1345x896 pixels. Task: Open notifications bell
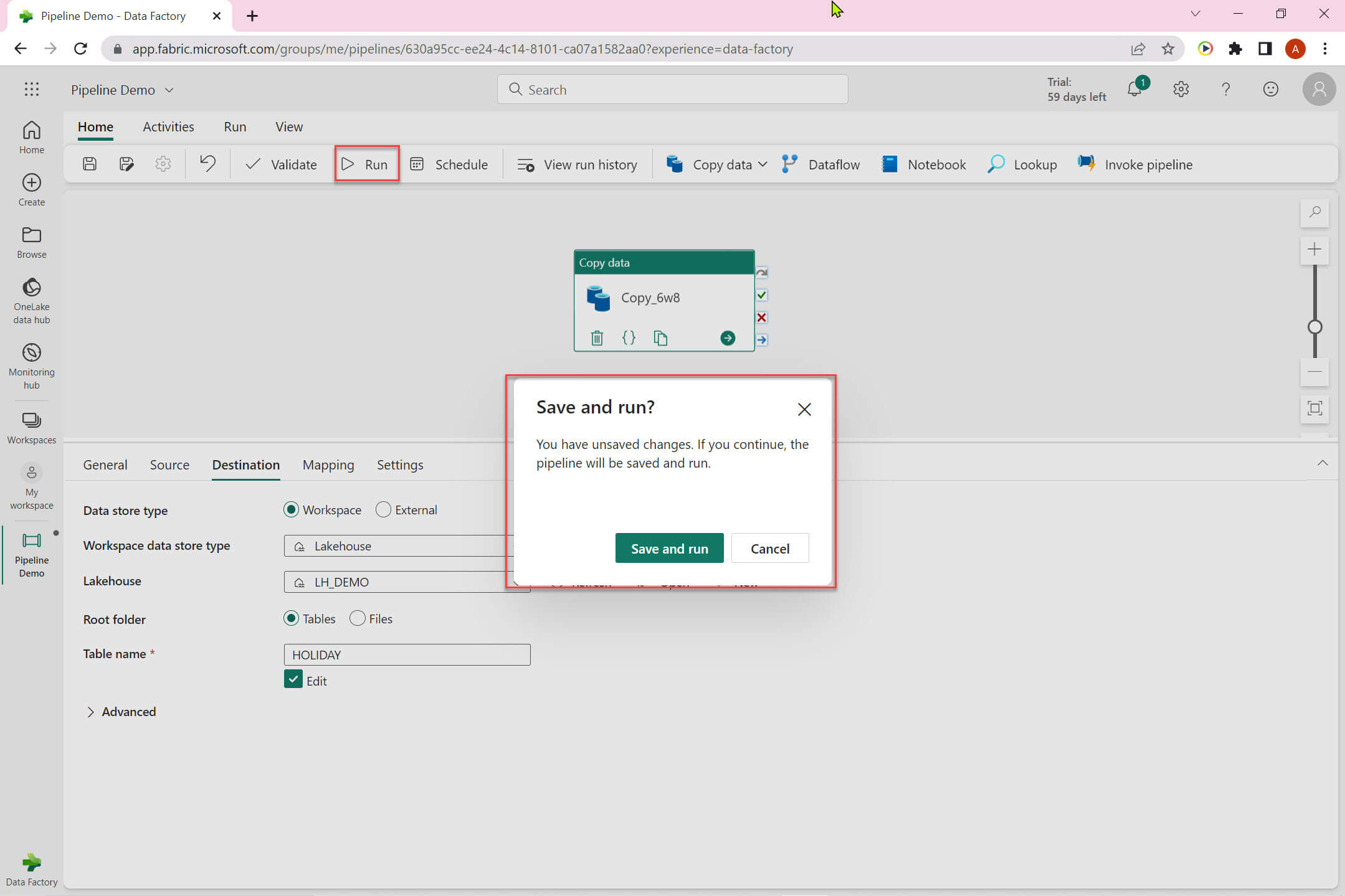pyautogui.click(x=1135, y=90)
